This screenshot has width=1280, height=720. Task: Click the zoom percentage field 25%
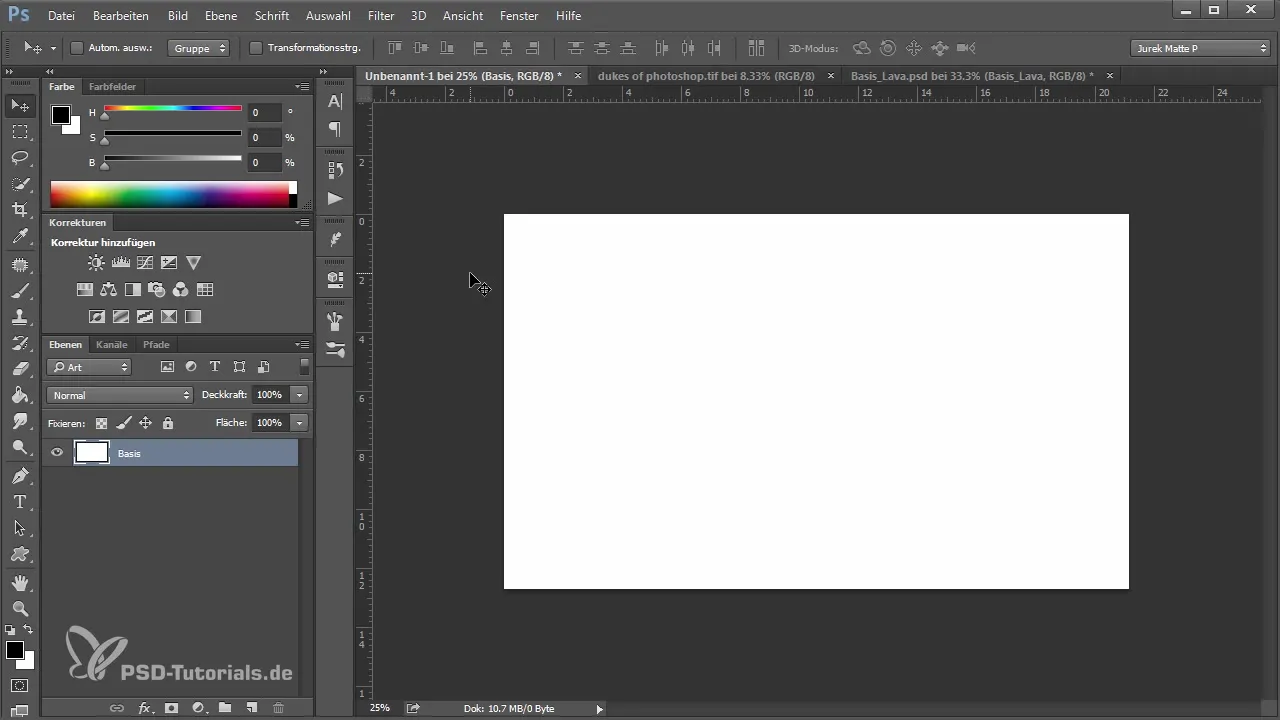[x=380, y=708]
